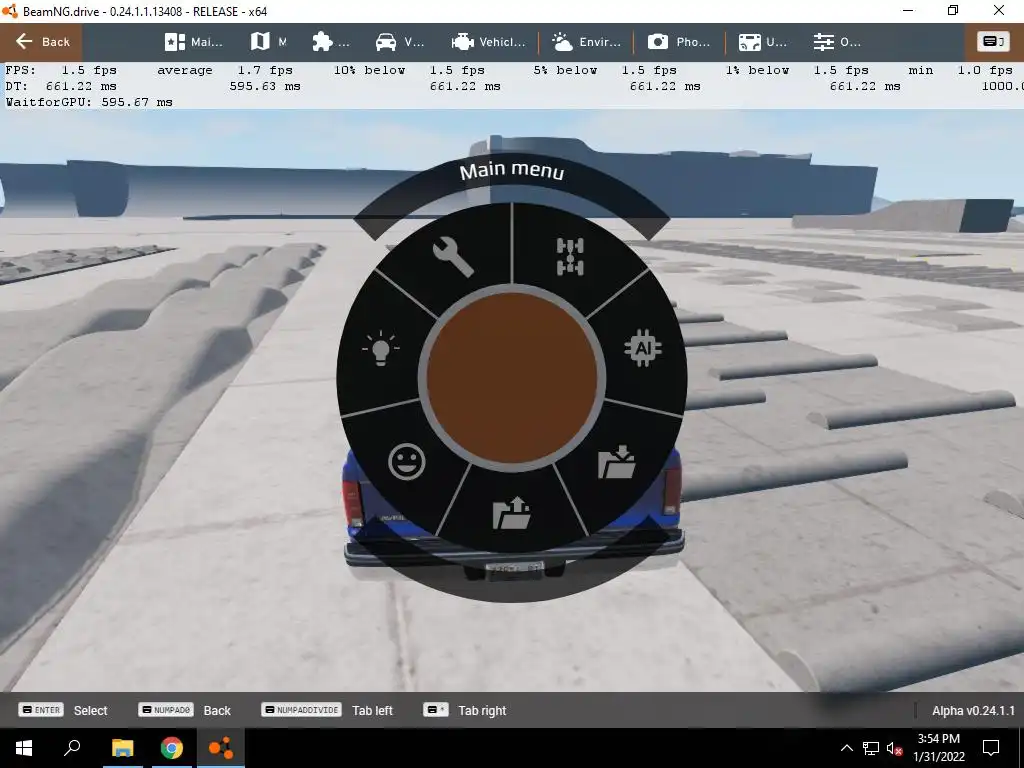Image resolution: width=1024 pixels, height=768 pixels.
Task: Select the drivetrain chassis radial item
Action: click(x=570, y=257)
